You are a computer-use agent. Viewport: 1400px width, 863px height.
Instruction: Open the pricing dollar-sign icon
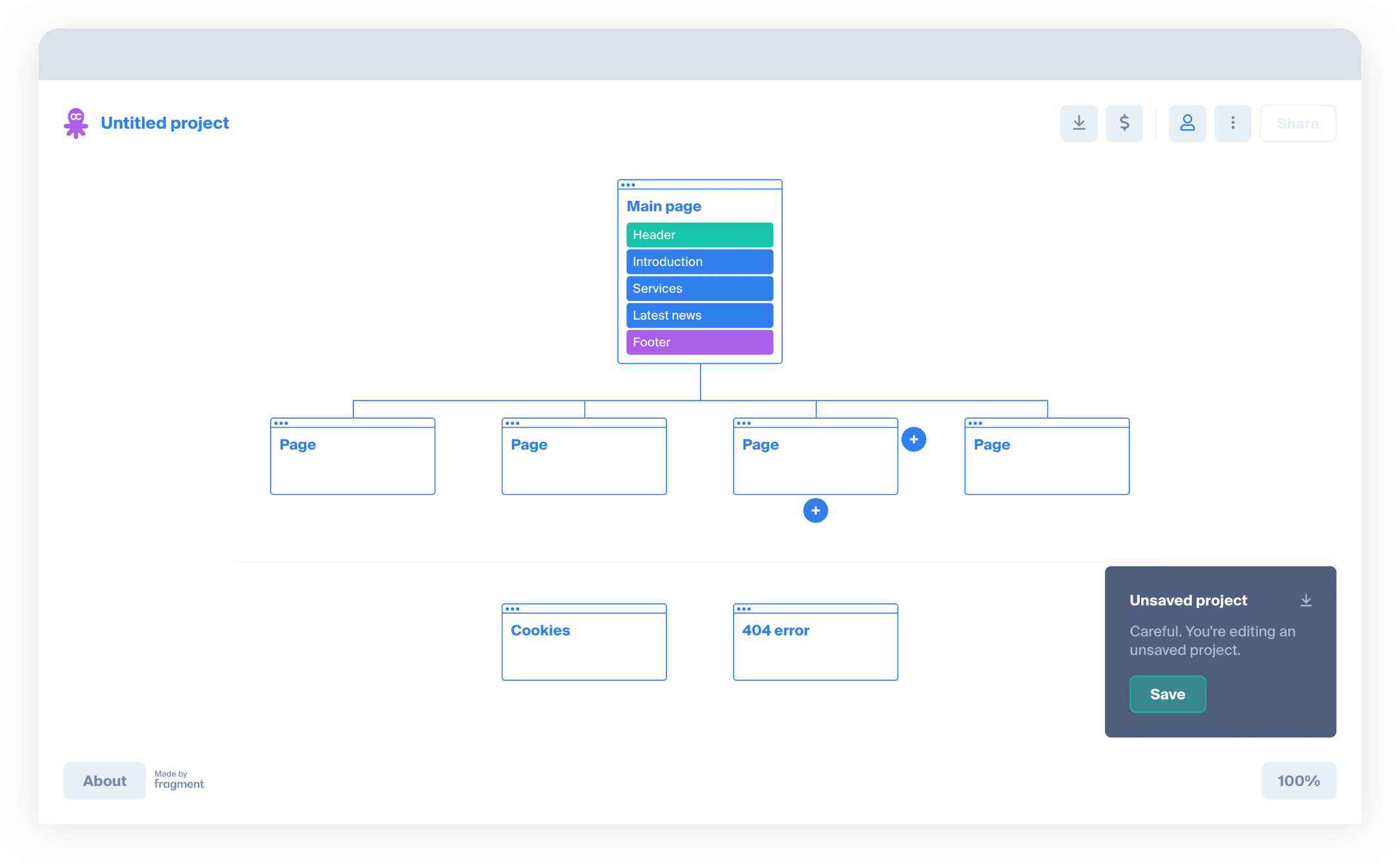[x=1124, y=123]
